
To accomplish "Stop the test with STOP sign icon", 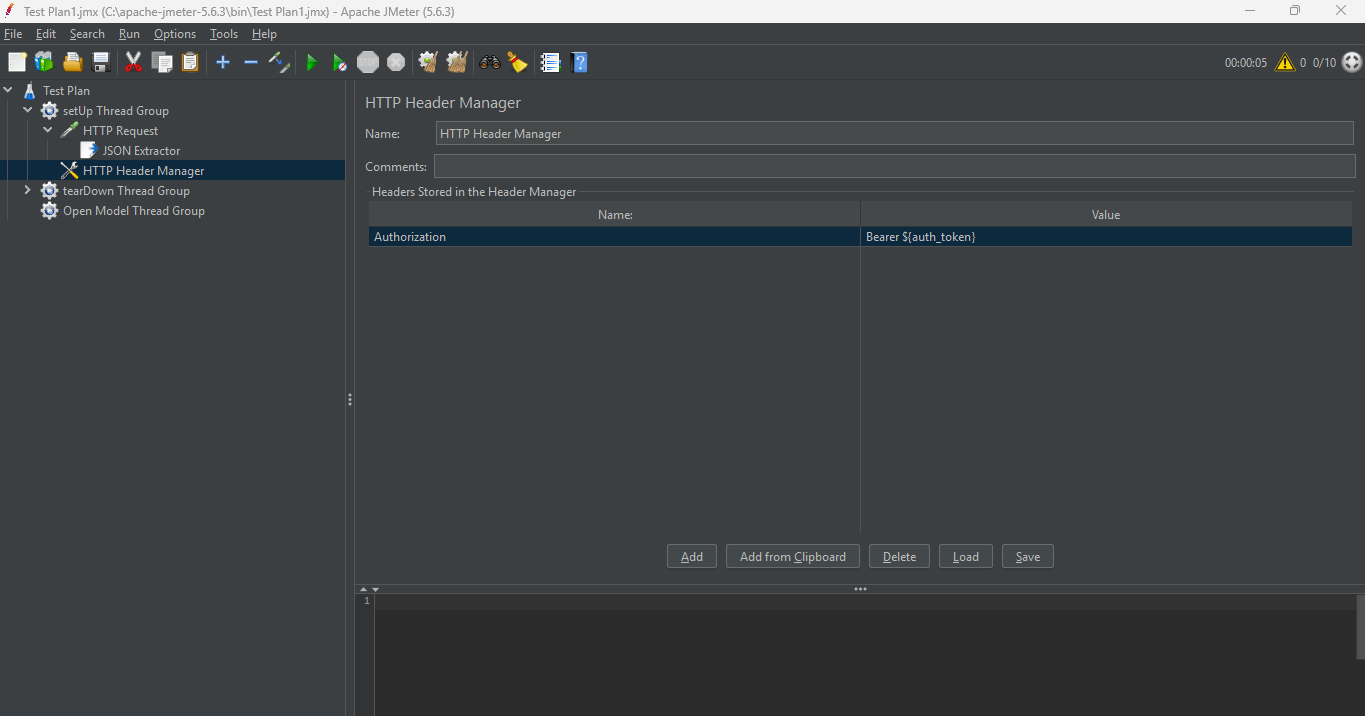I will pos(368,62).
